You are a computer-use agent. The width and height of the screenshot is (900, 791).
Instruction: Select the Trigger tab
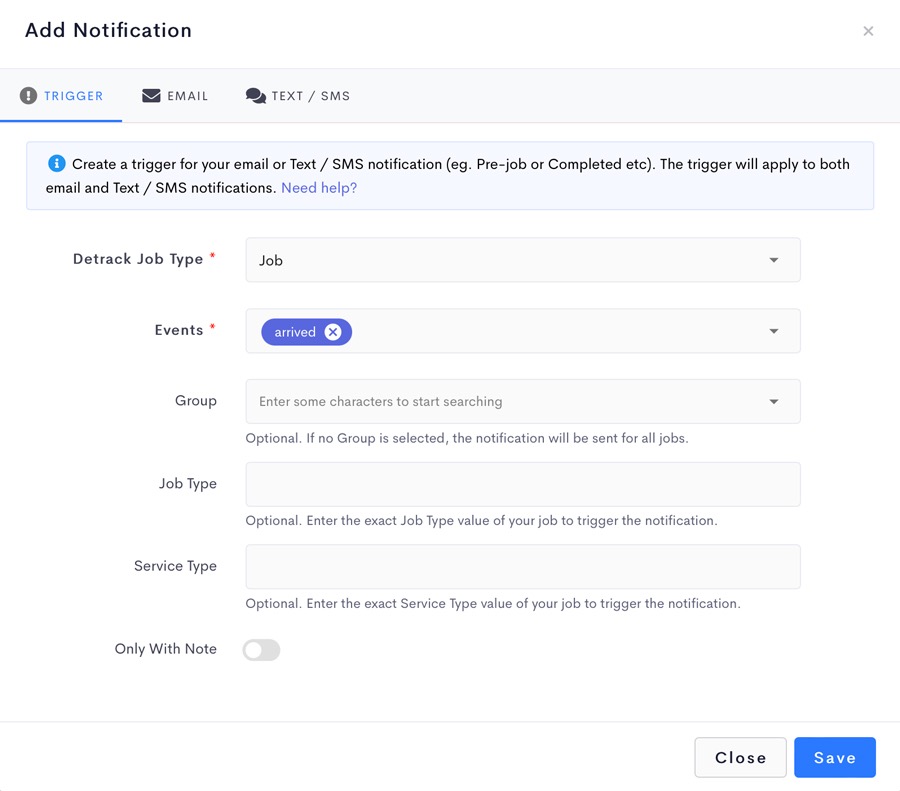point(61,96)
